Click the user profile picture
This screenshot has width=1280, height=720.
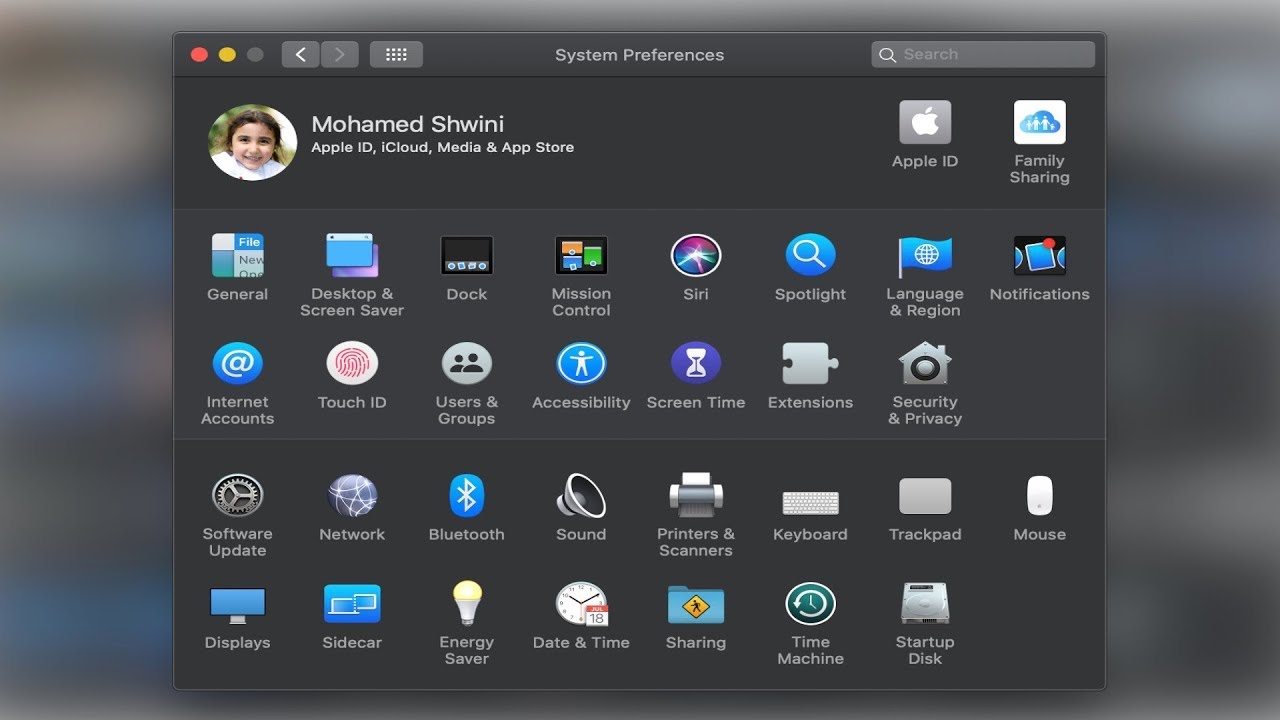click(x=252, y=142)
